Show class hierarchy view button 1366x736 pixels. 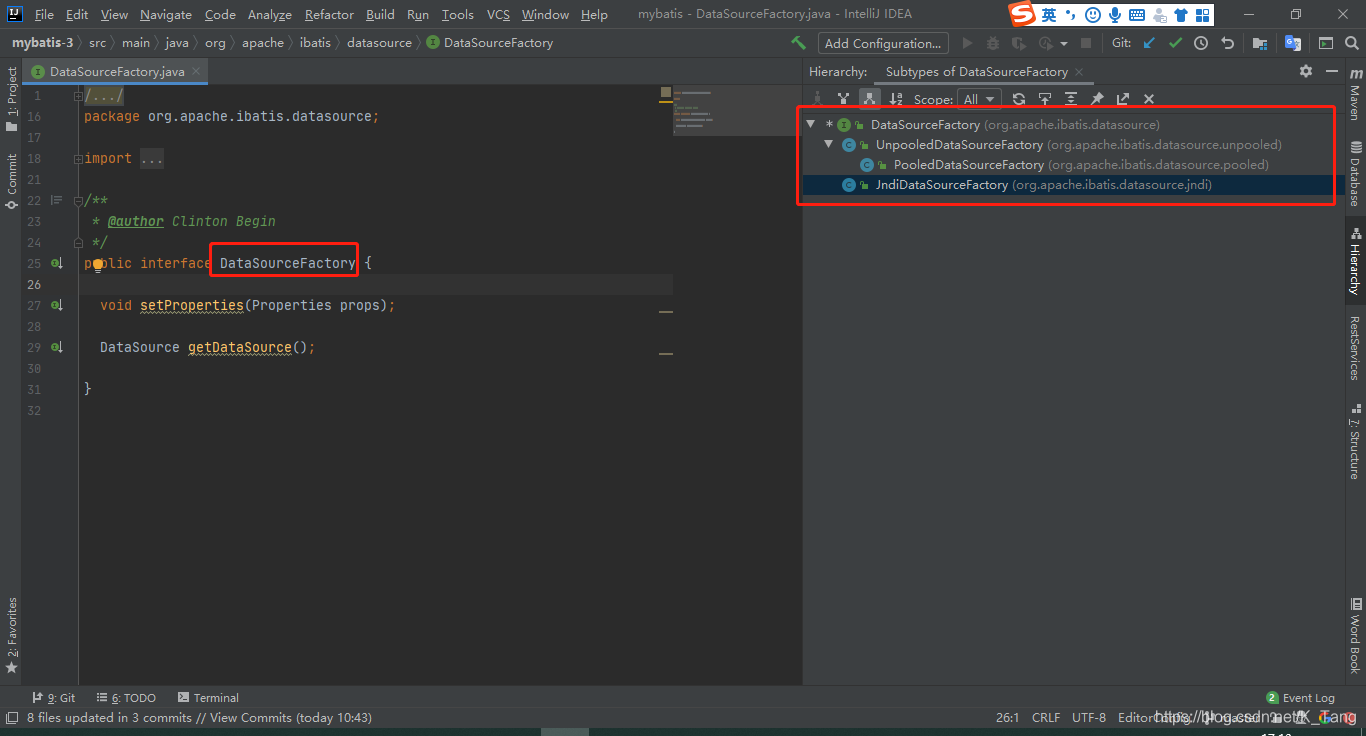click(x=818, y=98)
